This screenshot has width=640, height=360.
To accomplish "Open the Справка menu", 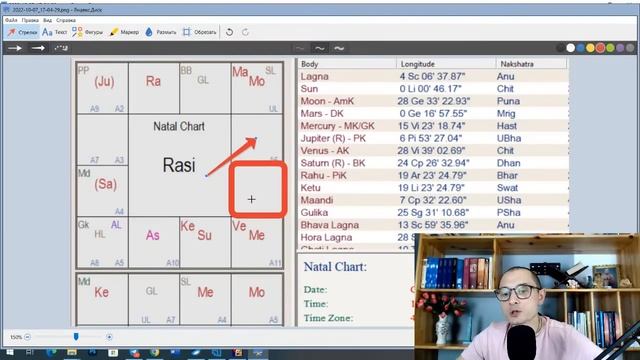I will click(x=66, y=20).
